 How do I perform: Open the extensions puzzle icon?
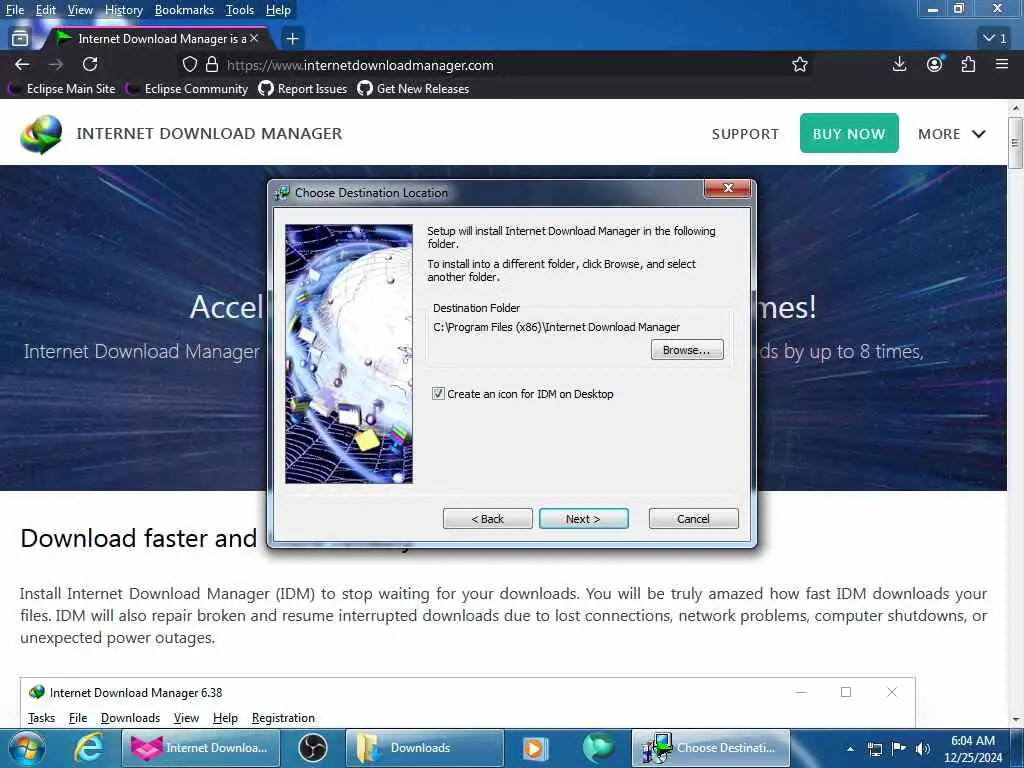tap(968, 64)
